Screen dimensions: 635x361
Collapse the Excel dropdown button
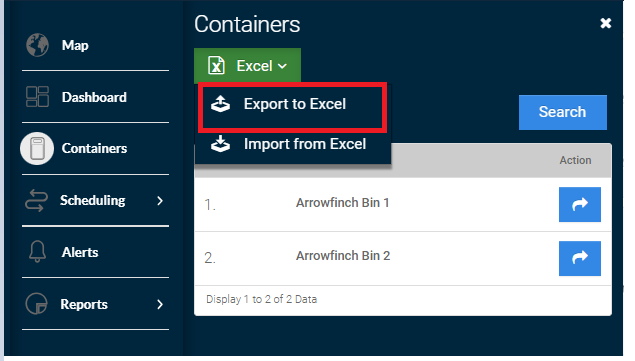[x=247, y=66]
